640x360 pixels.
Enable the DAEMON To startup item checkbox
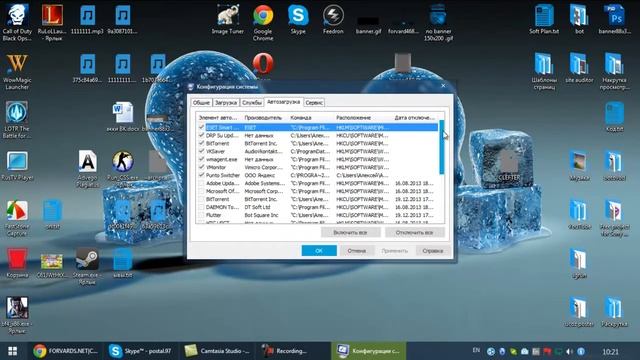tap(201, 207)
